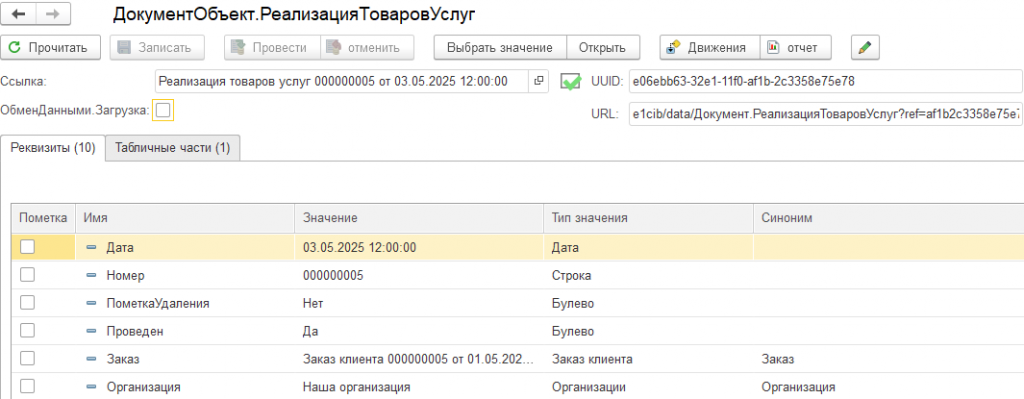Image resolution: width=1024 pixels, height=399 pixels.
Task: Go forward with the right arrow button
Action: click(55, 14)
